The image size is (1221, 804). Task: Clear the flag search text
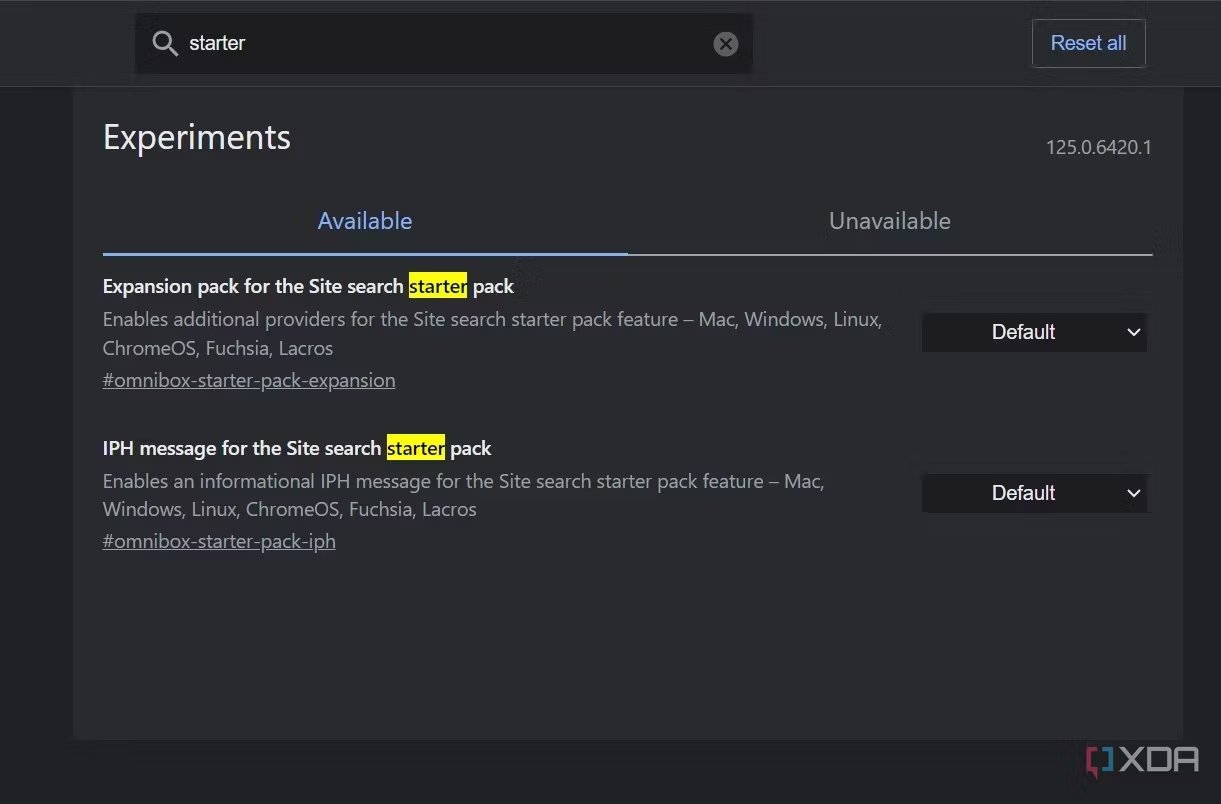(726, 44)
